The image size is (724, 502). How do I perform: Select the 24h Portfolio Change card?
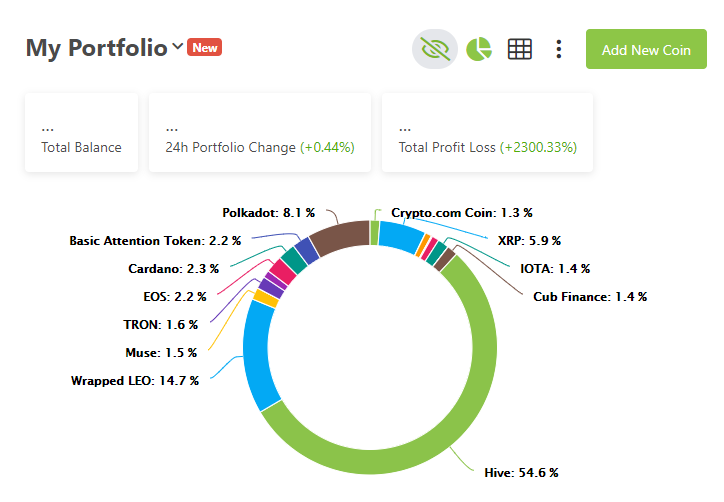(x=260, y=133)
